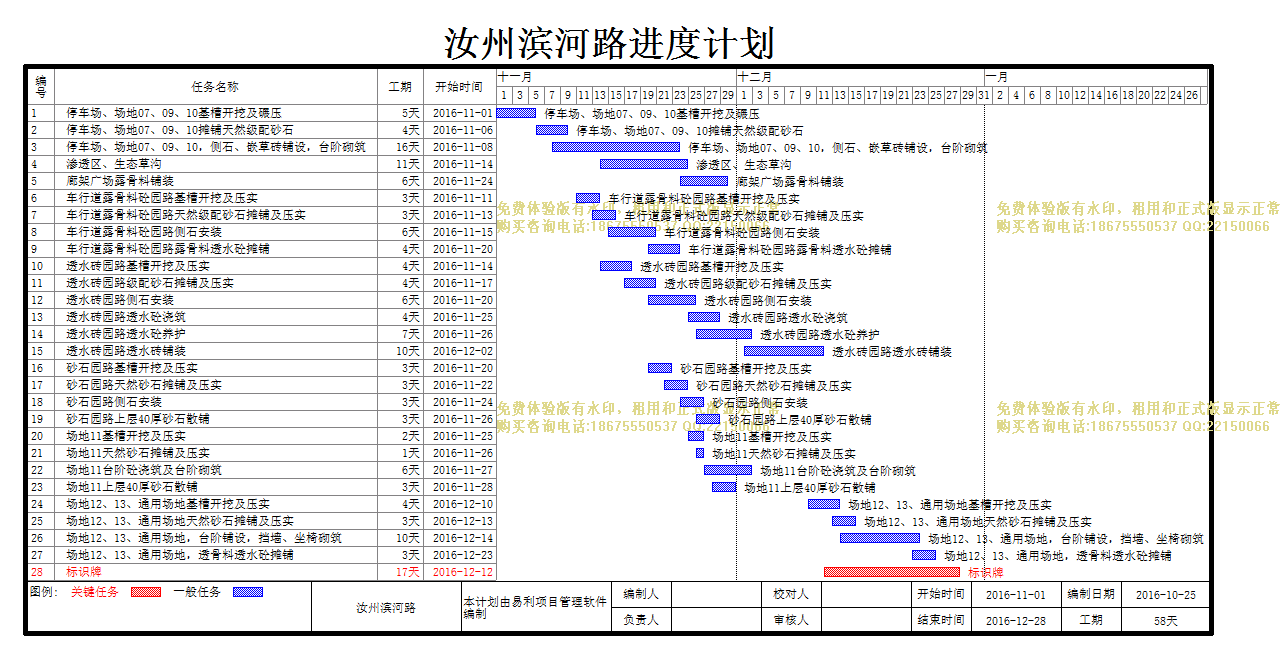Screen dimensions: 1280x657
Task: Click the chart title 汝州滨河路进度计划
Action: (x=609, y=43)
